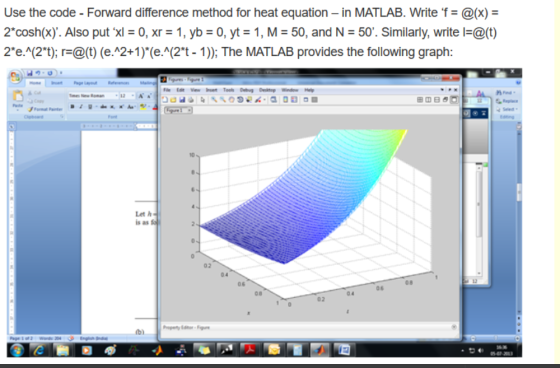Viewport: 560px width, 368px height.
Task: Switch to the References ribbon tab in Word
Action: click(x=118, y=83)
